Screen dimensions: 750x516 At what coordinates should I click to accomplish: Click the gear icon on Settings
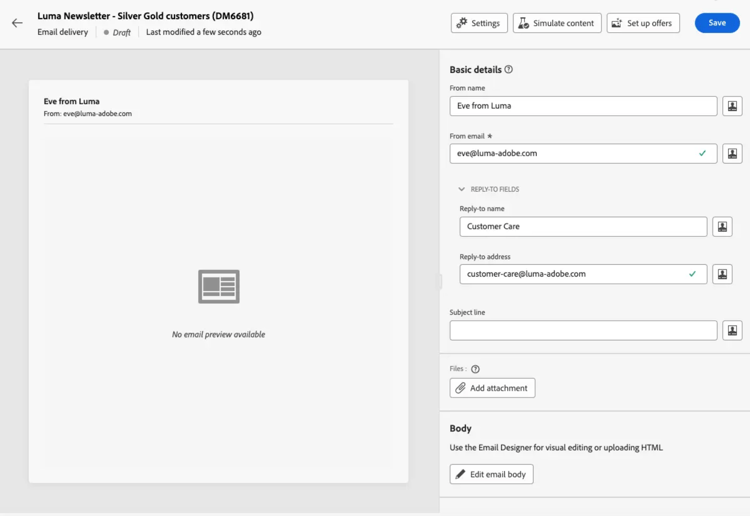point(462,23)
